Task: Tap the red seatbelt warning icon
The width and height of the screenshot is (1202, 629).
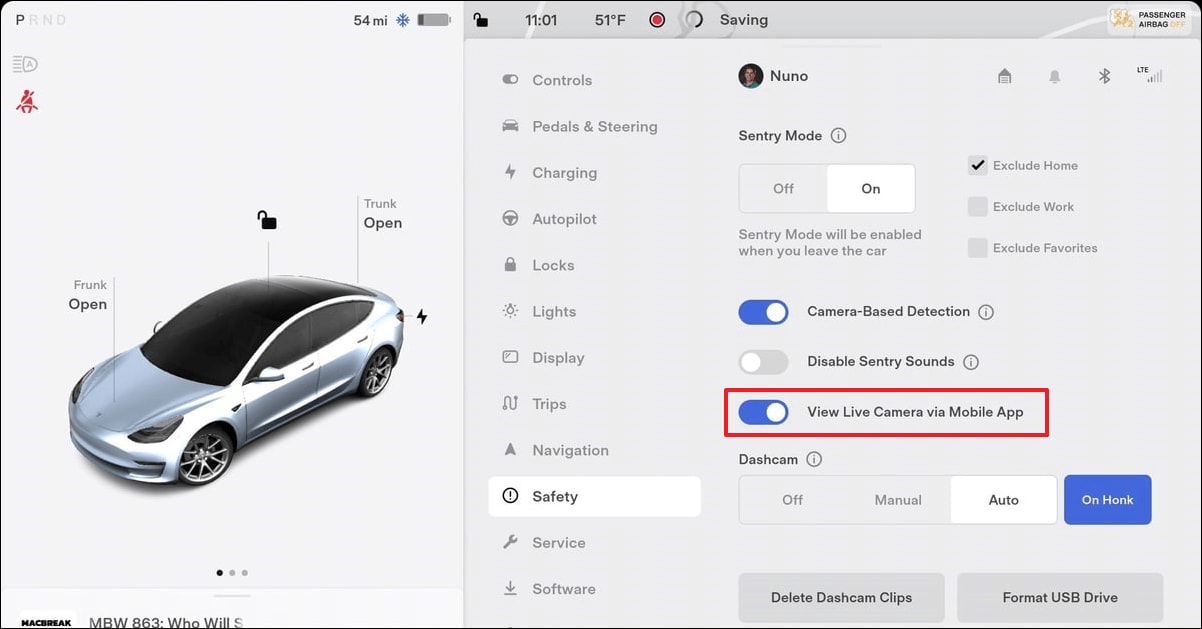Action: (26, 100)
